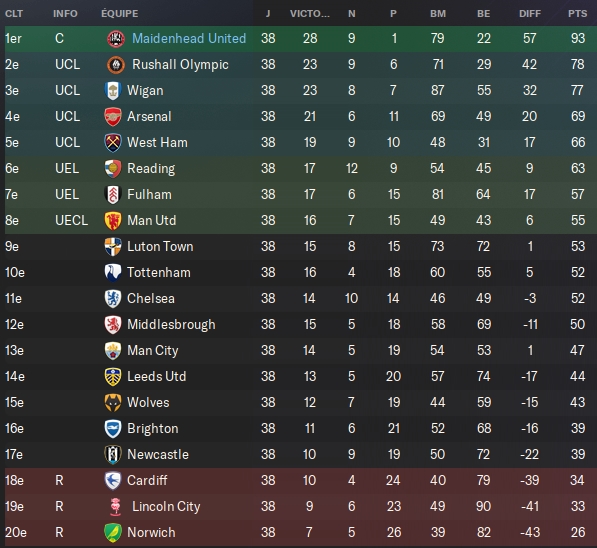Sort by the CLT position header

tap(14, 14)
